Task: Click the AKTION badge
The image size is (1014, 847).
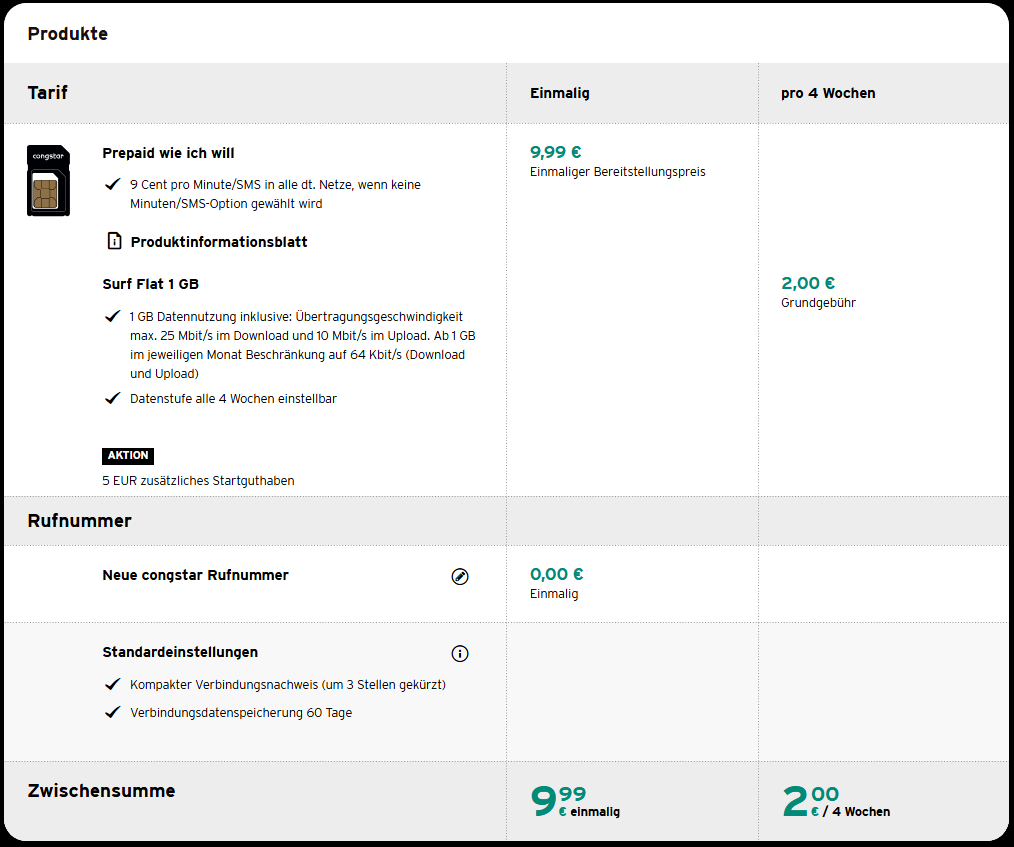Action: click(x=128, y=456)
